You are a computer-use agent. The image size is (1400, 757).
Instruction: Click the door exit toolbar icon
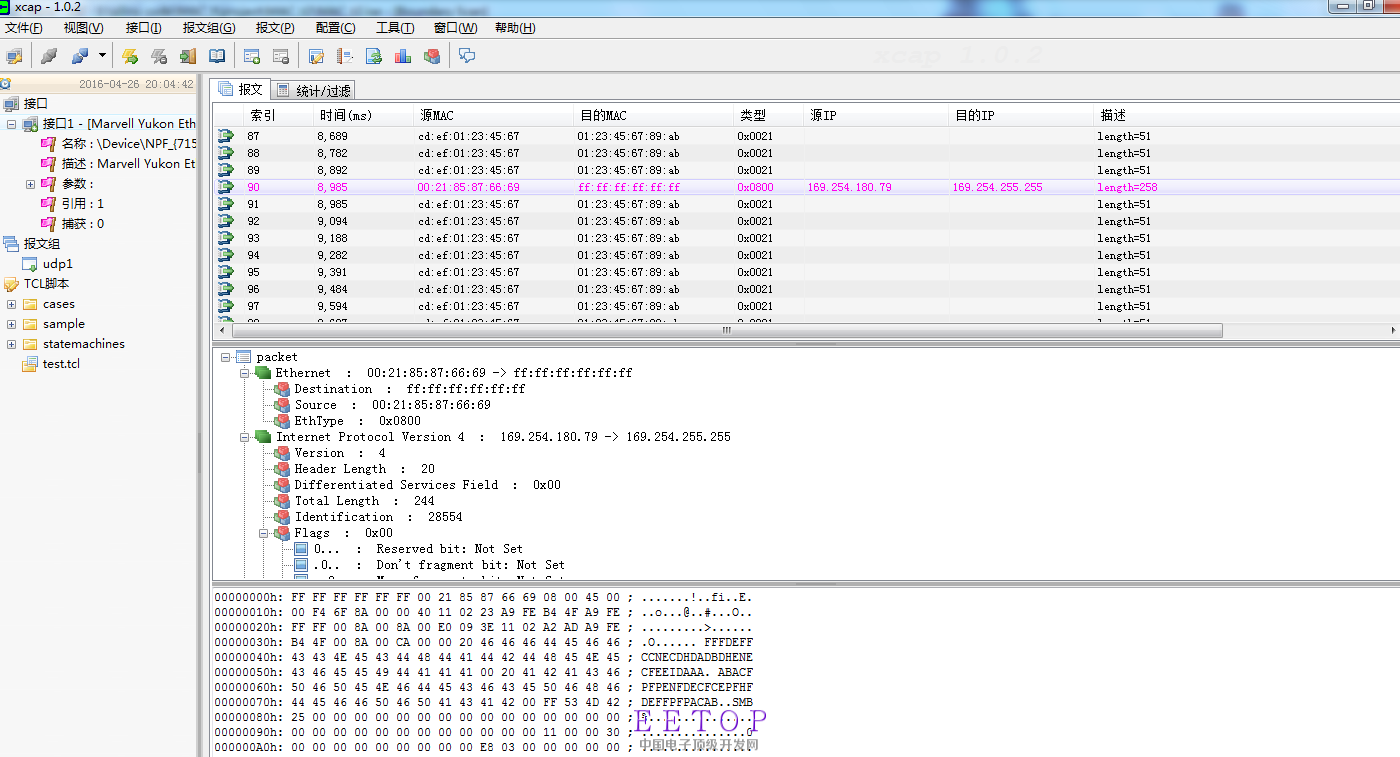(188, 56)
